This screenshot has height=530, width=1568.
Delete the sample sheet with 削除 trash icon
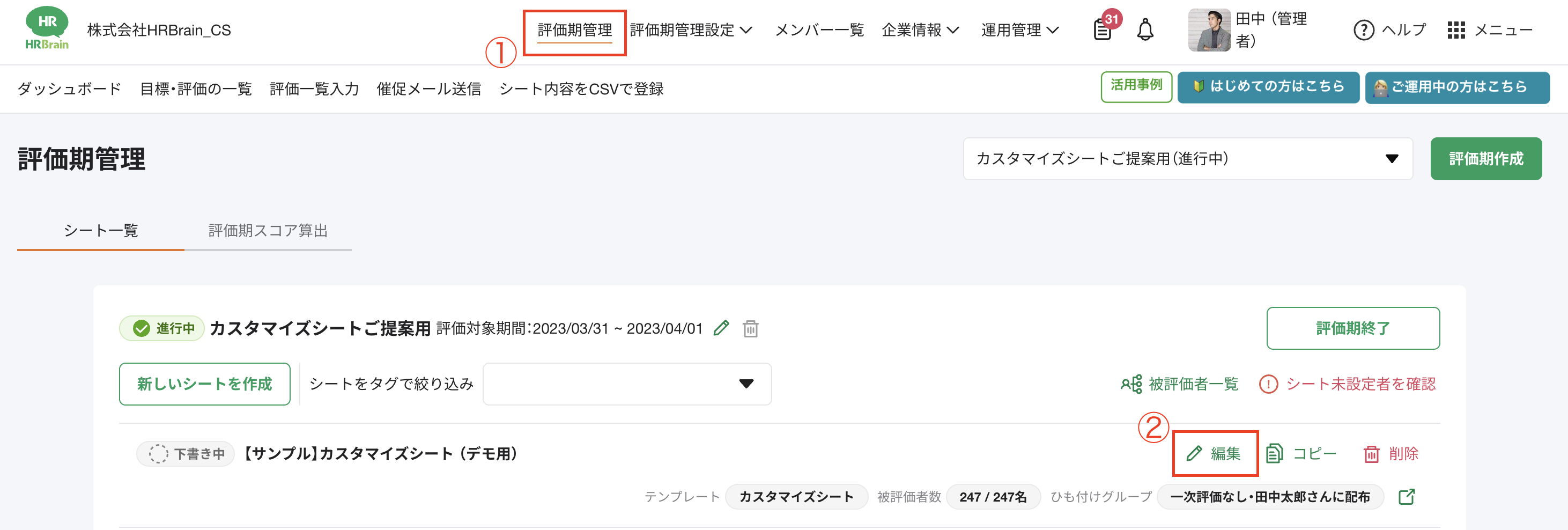(1391, 453)
